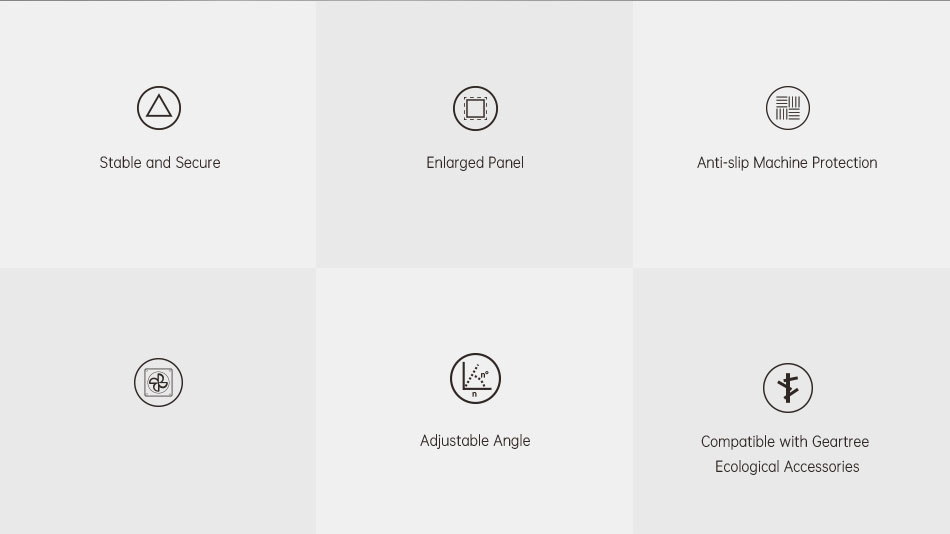Choose the Geartree Ecological Accessories tile
Image resolution: width=950 pixels, height=534 pixels.
[791, 401]
